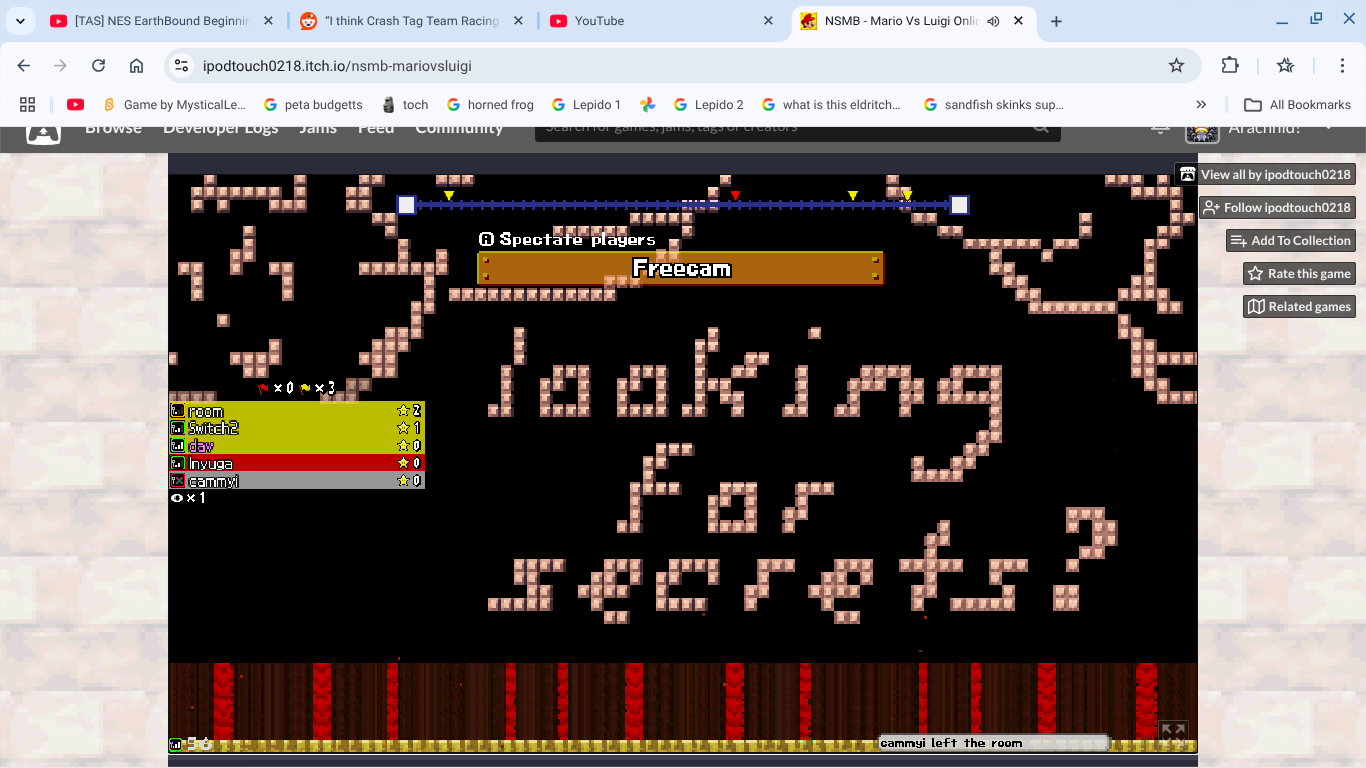Open the peta budgetts bookmark

[313, 105]
